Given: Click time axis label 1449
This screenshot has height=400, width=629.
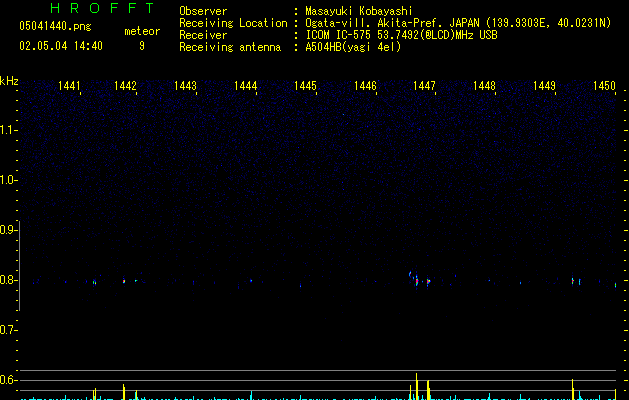Looking at the screenshot, I should tap(544, 86).
